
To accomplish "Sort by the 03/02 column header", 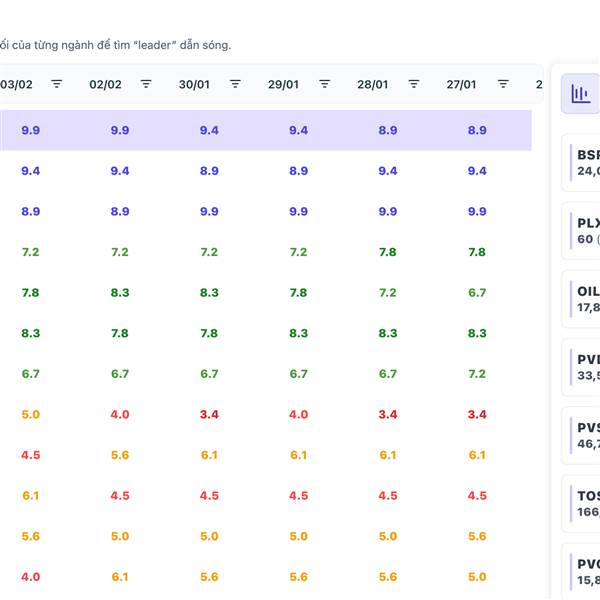I will [x=17, y=84].
